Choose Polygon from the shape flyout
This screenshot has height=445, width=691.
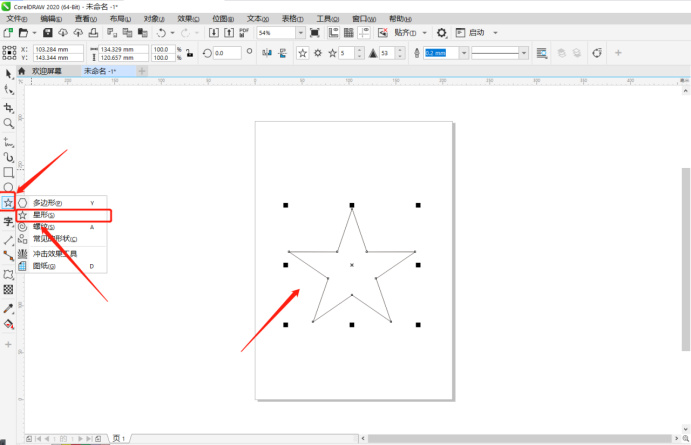tap(62, 203)
